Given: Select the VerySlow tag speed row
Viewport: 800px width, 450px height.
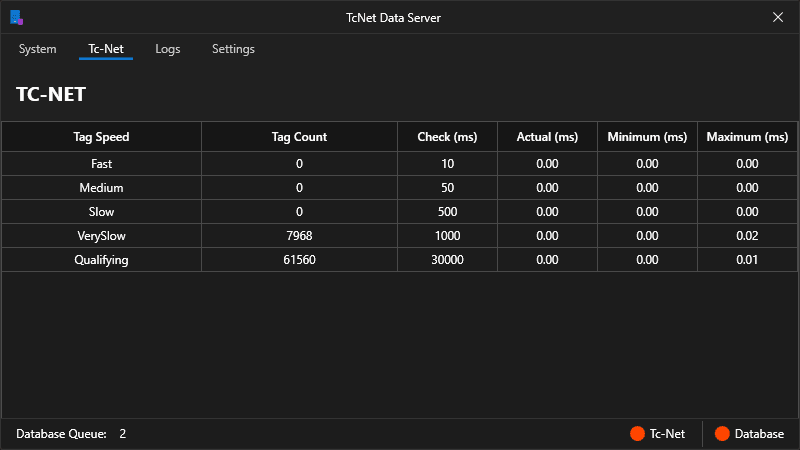Looking at the screenshot, I should [400, 236].
